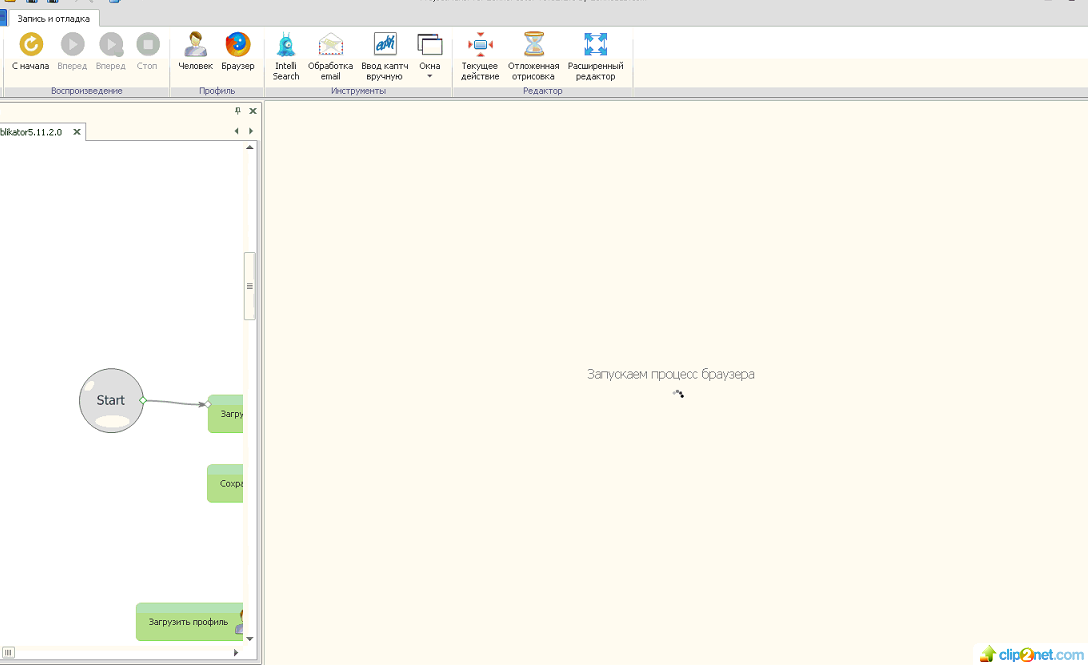Click the 'С начала' restart playback icon
The image size is (1088, 665).
click(x=31, y=45)
